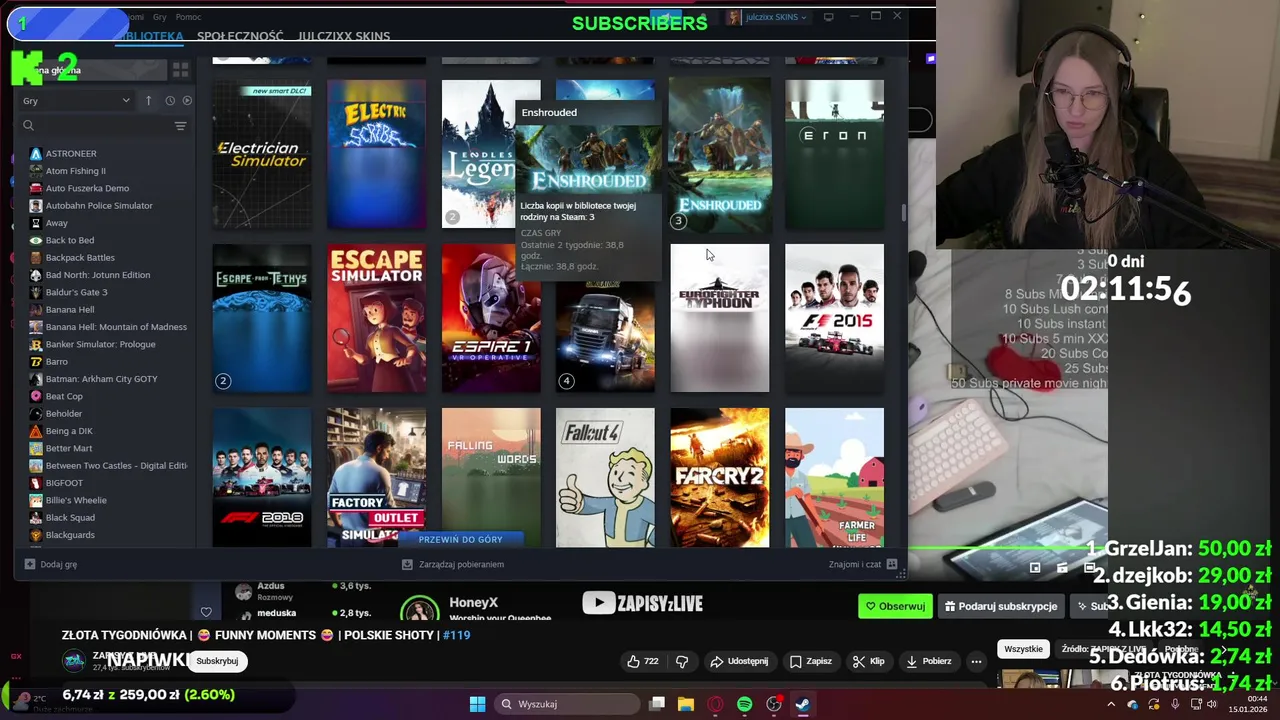This screenshot has width=1280, height=720.
Task: Click 'Bad North: Jotunn Edition' text
Action: (98, 275)
